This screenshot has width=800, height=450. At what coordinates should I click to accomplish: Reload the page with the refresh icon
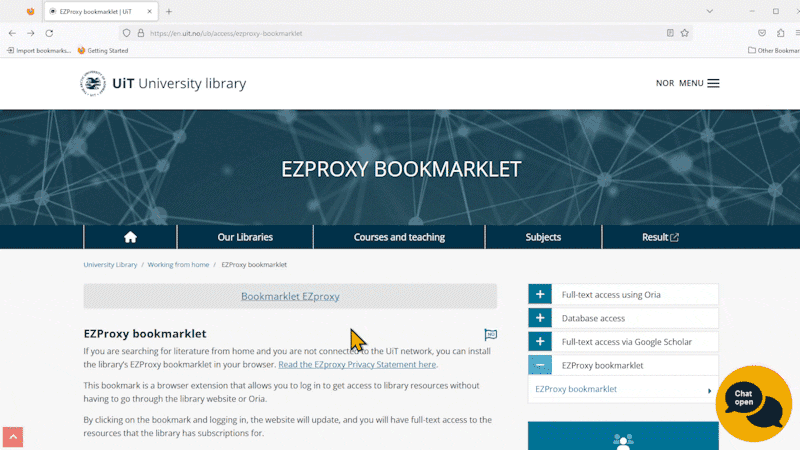click(49, 33)
